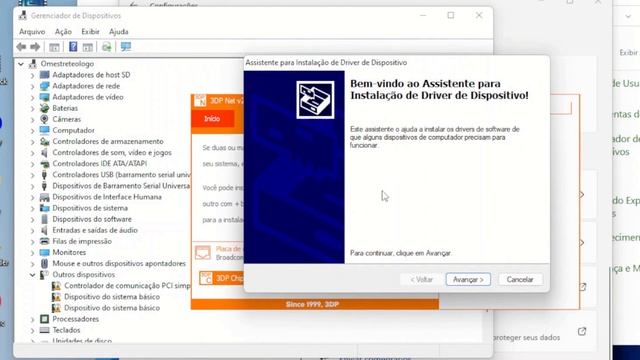Screen dimensions: 640x360
Task: Click Cancelar in the driver installation wizard
Action: coord(520,280)
